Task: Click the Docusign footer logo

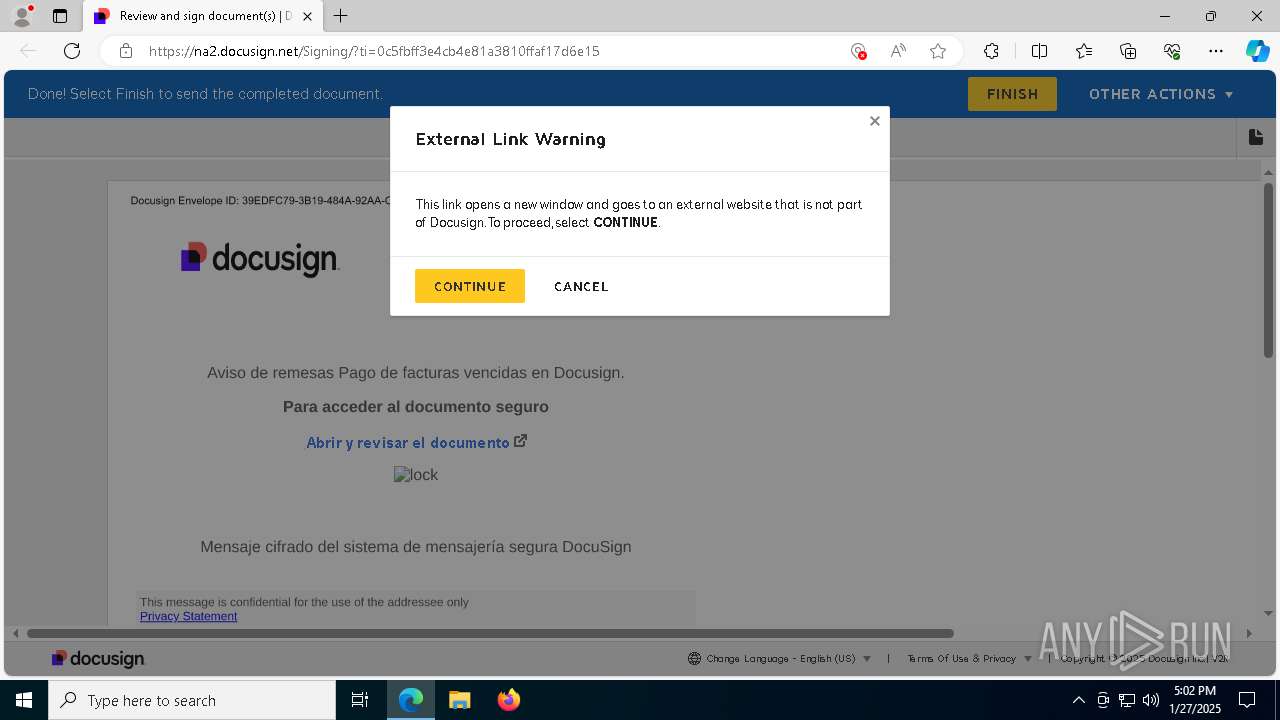Action: click(x=99, y=658)
